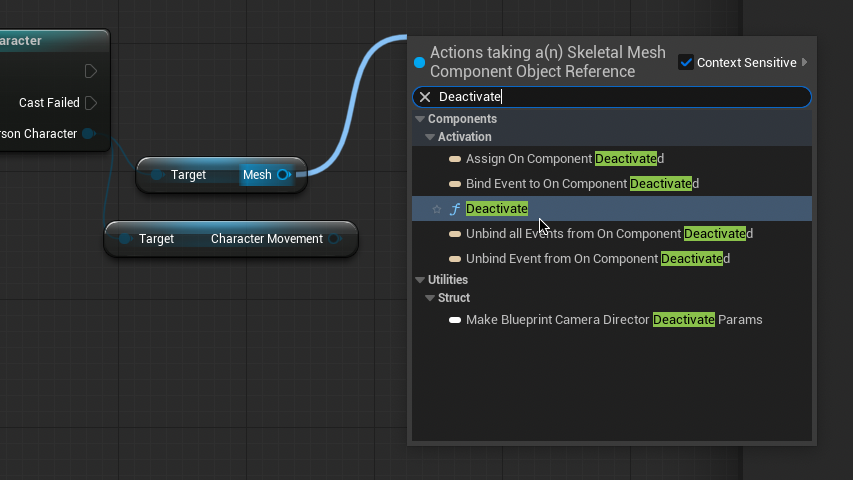
Task: Clear the search text with X icon
Action: click(425, 97)
